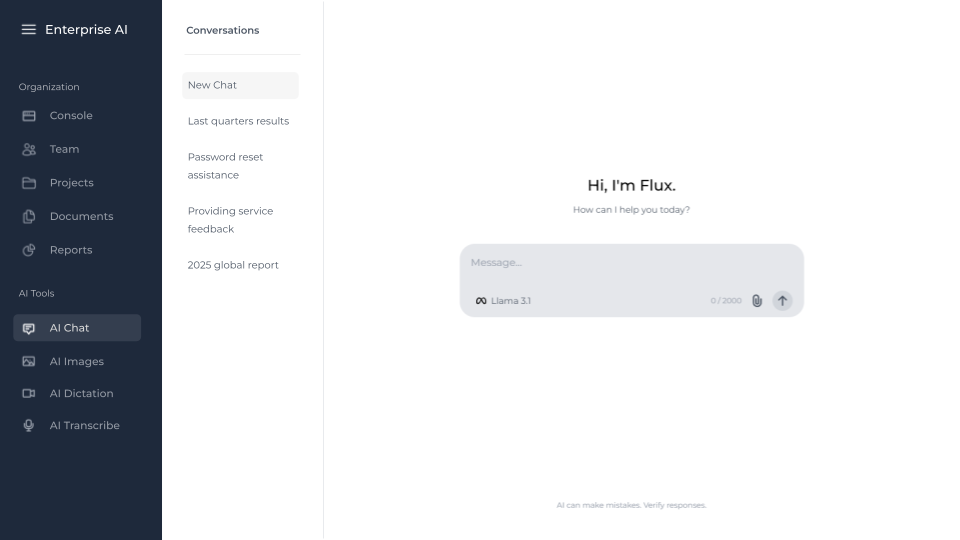
Task: Send message with the arrow button
Action: tap(782, 301)
